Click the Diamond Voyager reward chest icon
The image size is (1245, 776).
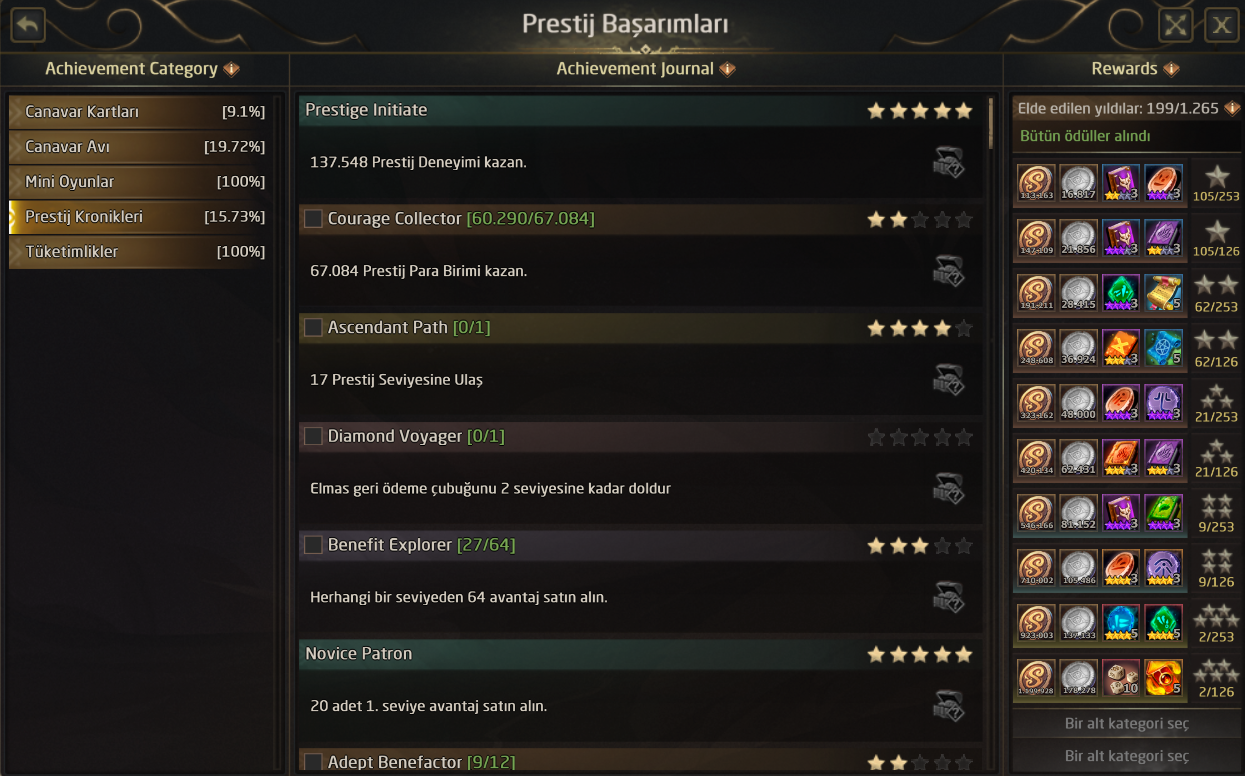point(948,489)
